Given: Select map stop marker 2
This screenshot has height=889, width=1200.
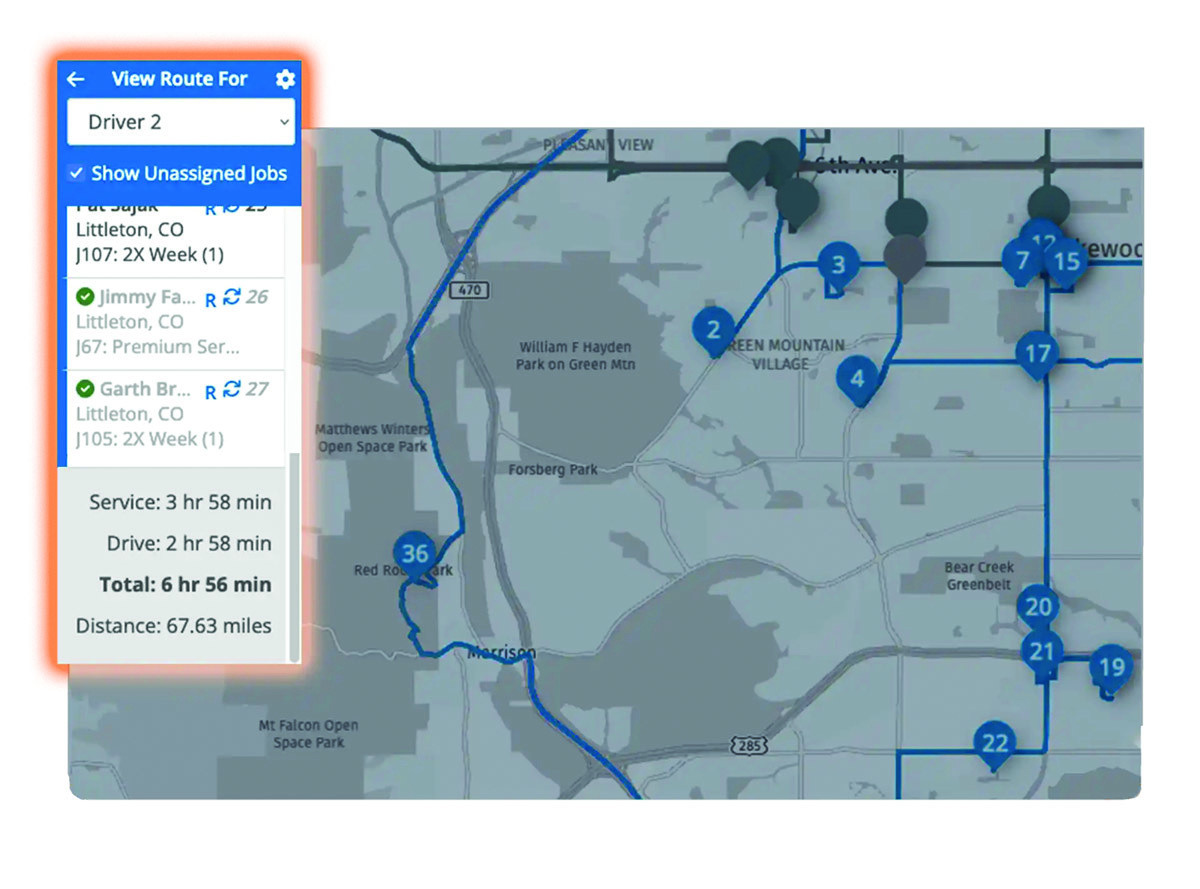Looking at the screenshot, I should (713, 330).
